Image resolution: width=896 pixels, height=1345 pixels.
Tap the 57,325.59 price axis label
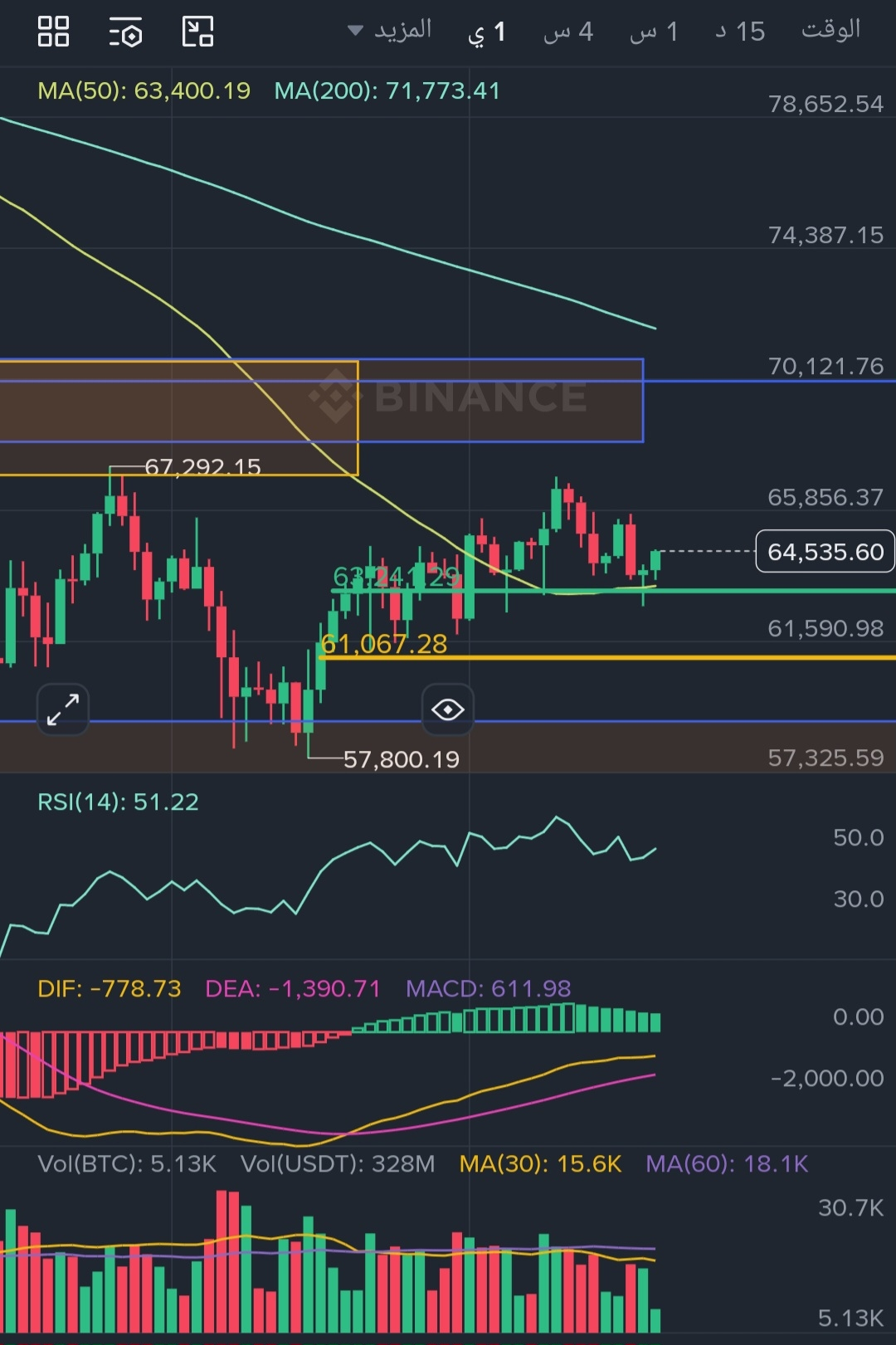coord(825,758)
